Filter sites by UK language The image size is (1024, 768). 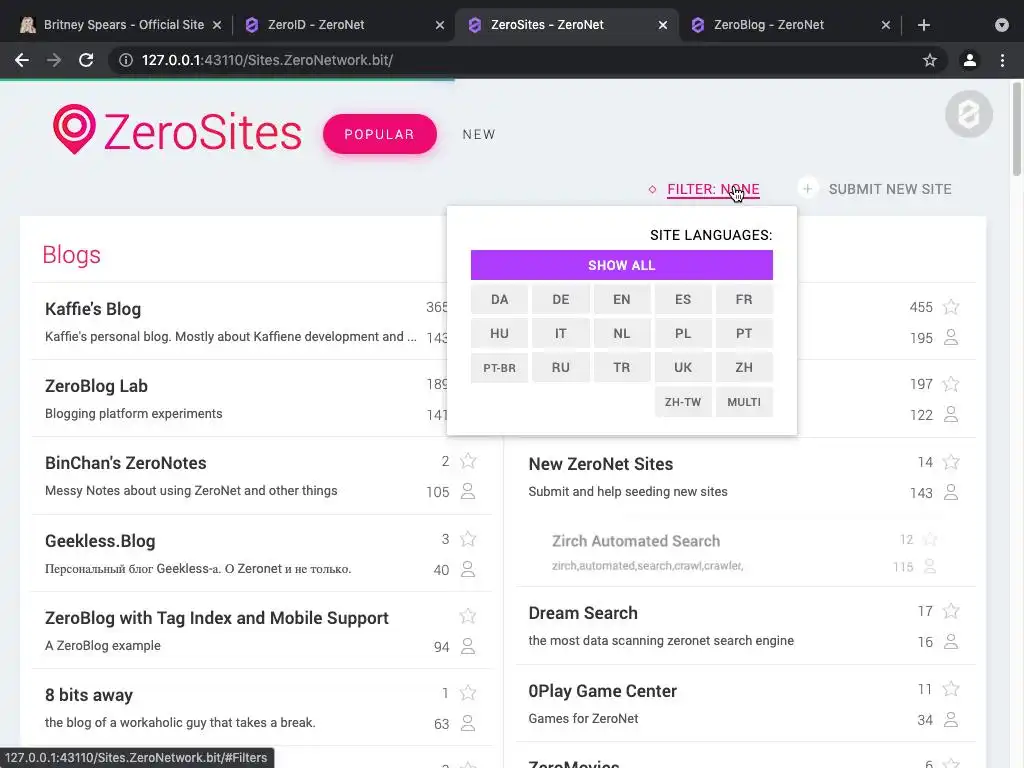682,367
